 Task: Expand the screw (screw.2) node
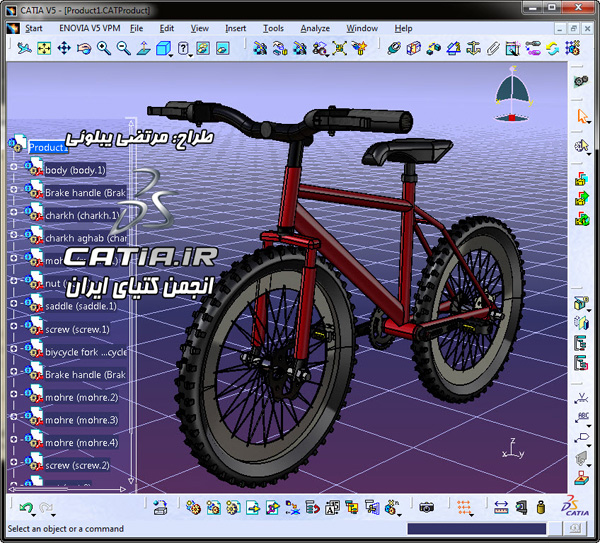tap(13, 462)
